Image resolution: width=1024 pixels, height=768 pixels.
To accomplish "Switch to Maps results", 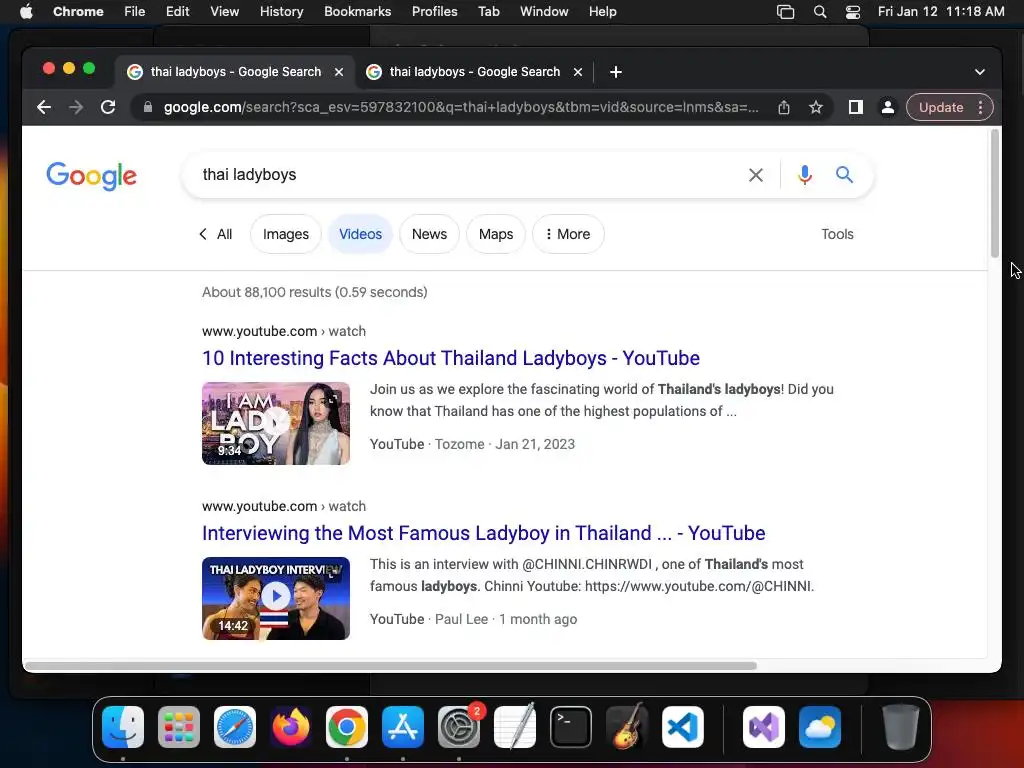I will [x=496, y=234].
